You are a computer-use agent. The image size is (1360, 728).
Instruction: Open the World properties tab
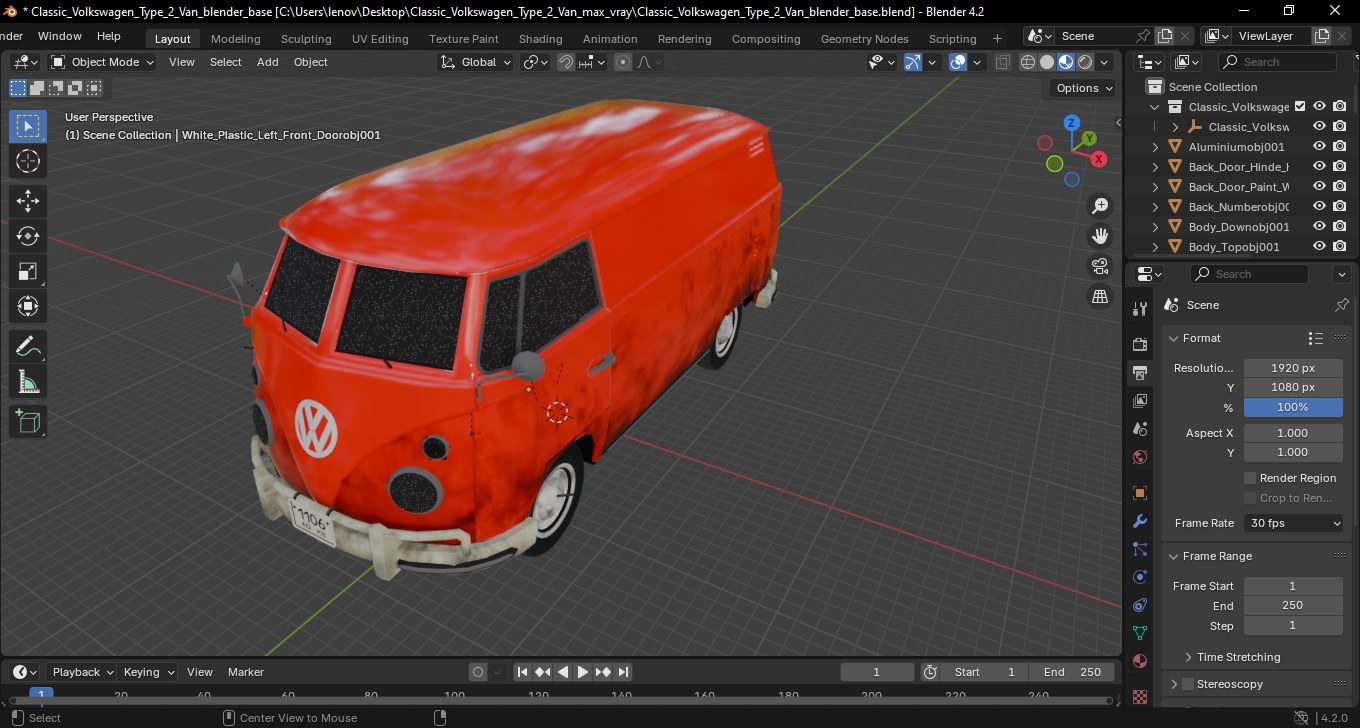pyautogui.click(x=1139, y=457)
